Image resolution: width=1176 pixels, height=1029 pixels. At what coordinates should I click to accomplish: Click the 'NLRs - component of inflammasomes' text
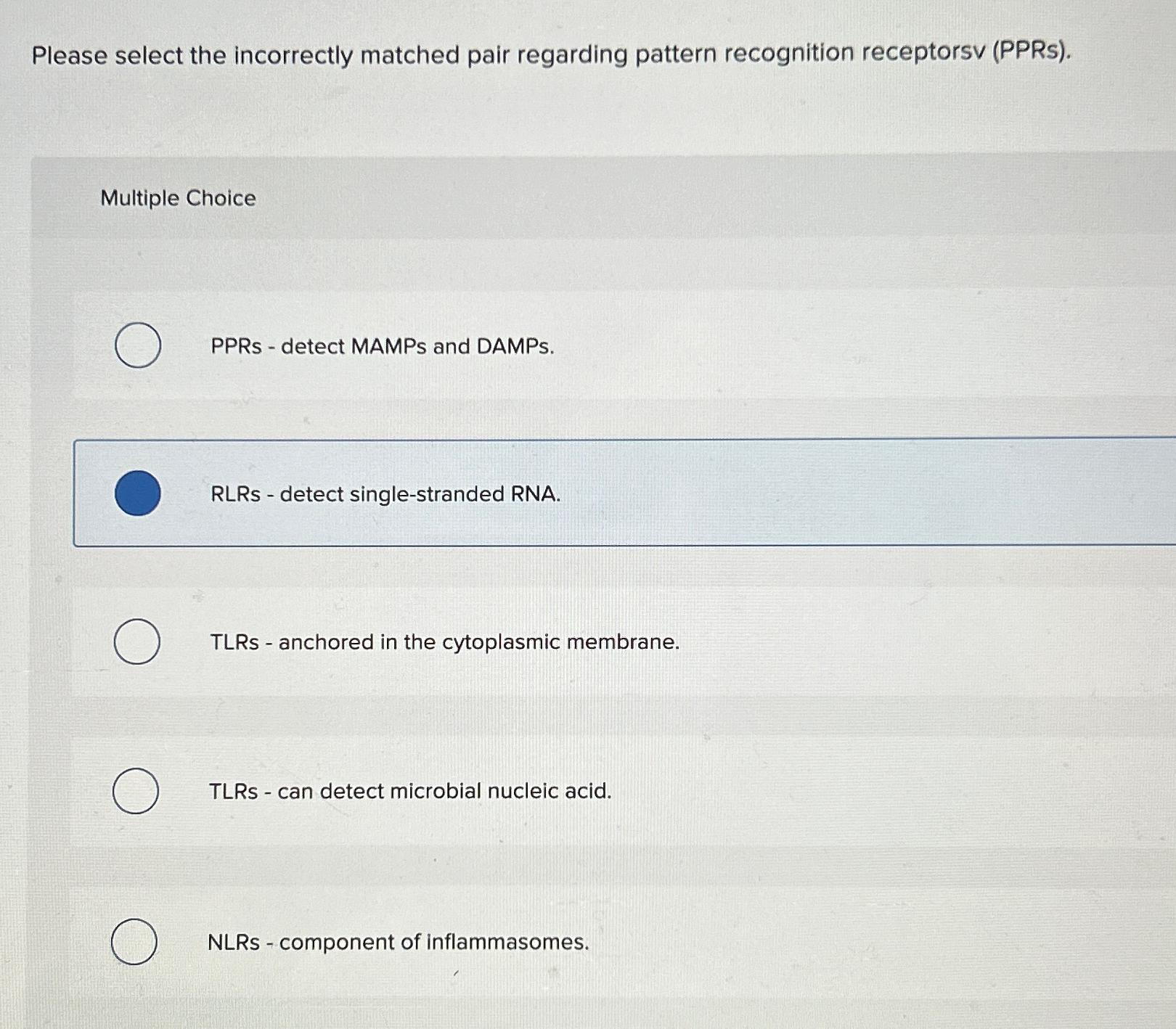pyautogui.click(x=397, y=942)
